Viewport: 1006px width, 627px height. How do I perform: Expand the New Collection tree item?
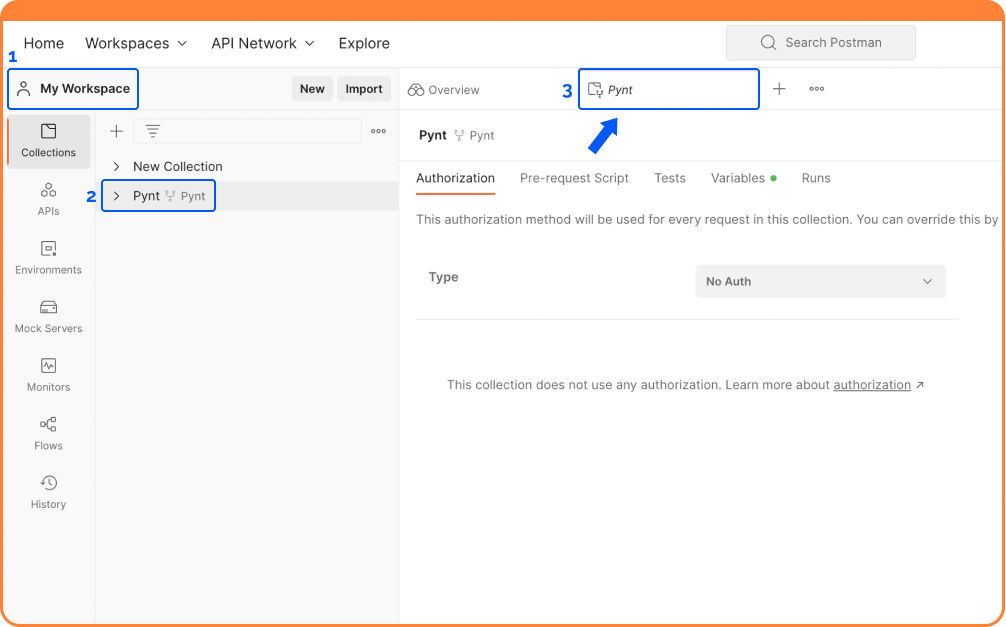(x=116, y=167)
